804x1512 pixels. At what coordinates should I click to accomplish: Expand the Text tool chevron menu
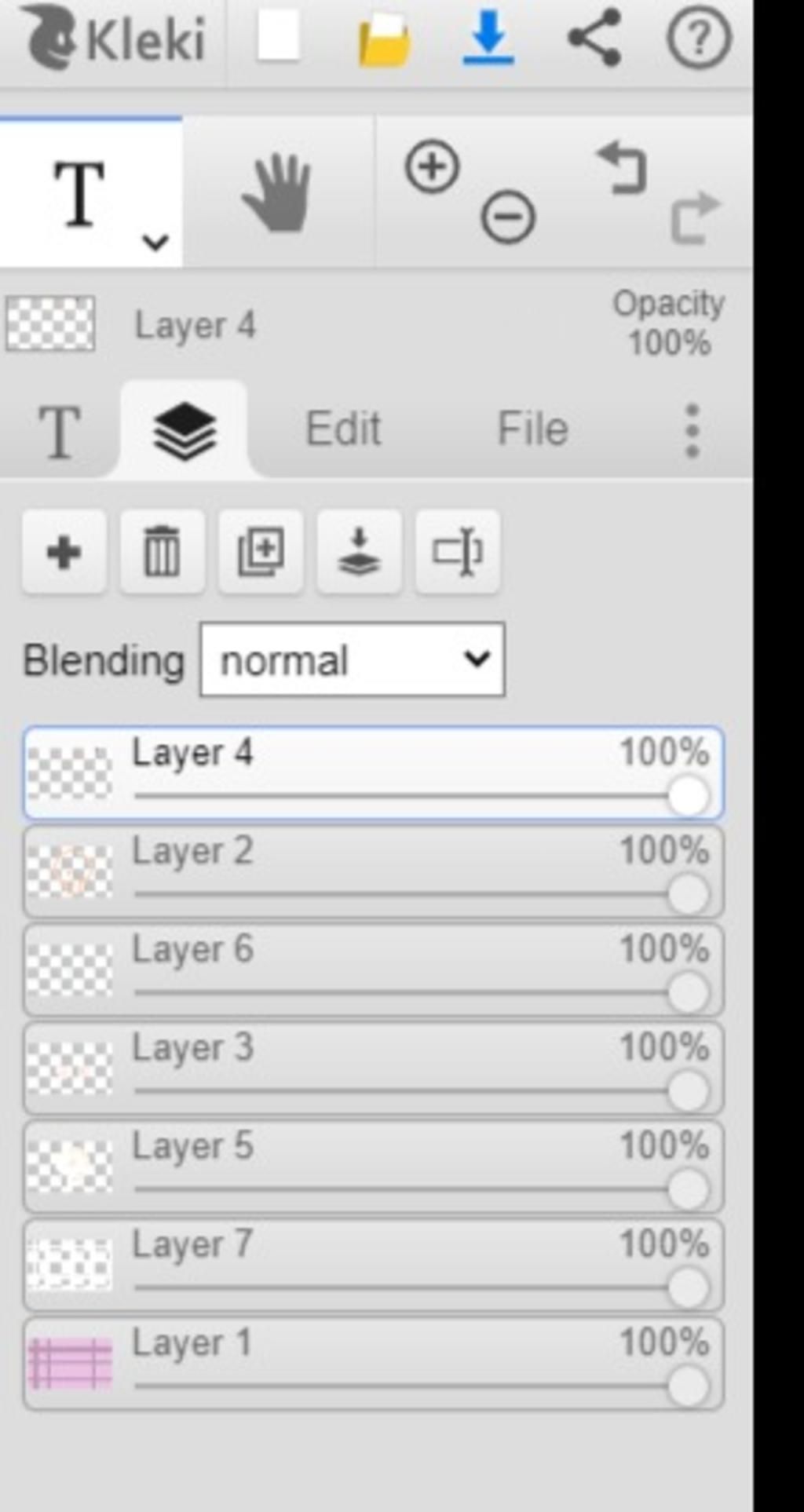[x=155, y=242]
